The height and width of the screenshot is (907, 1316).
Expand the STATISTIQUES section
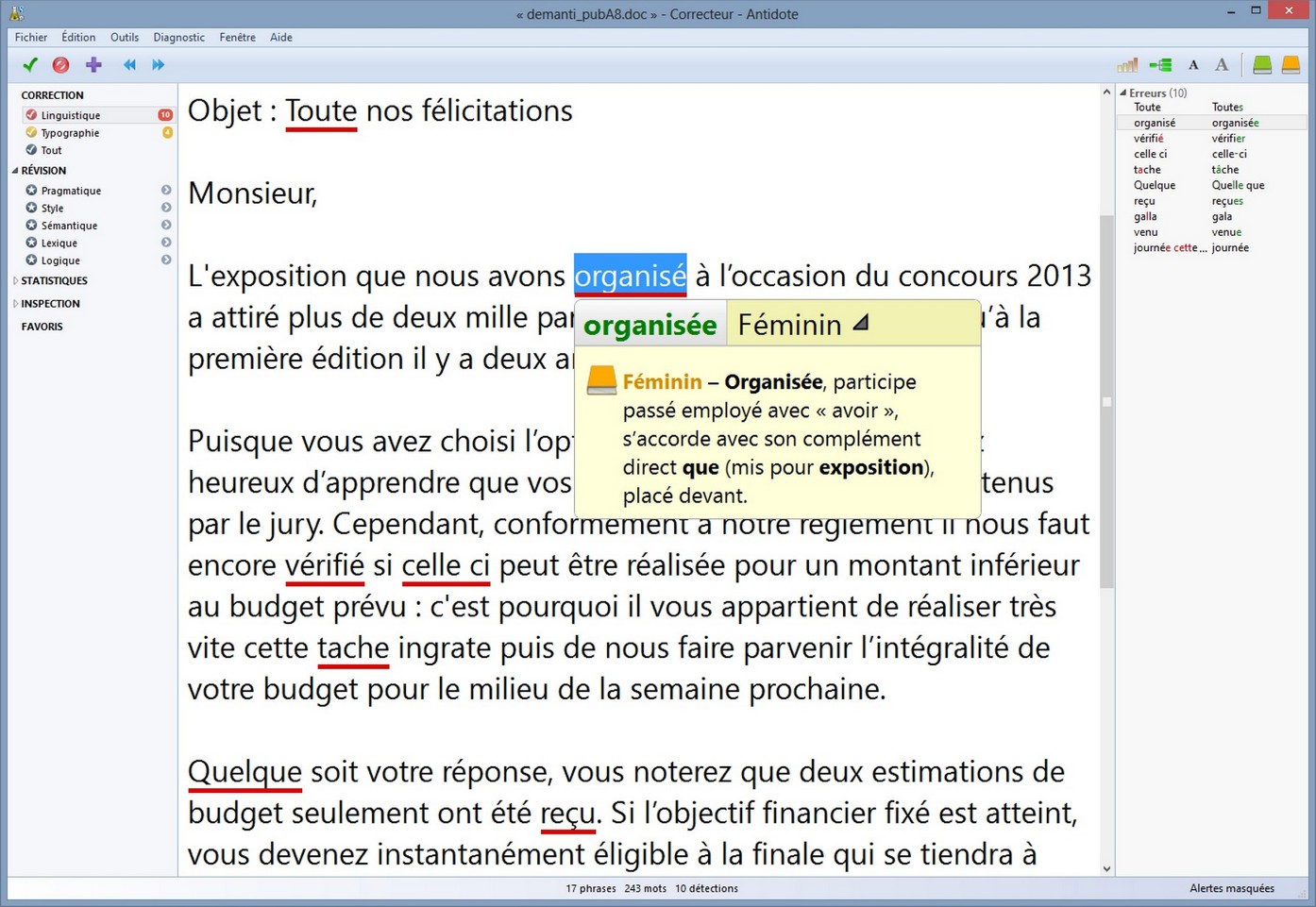coord(15,281)
